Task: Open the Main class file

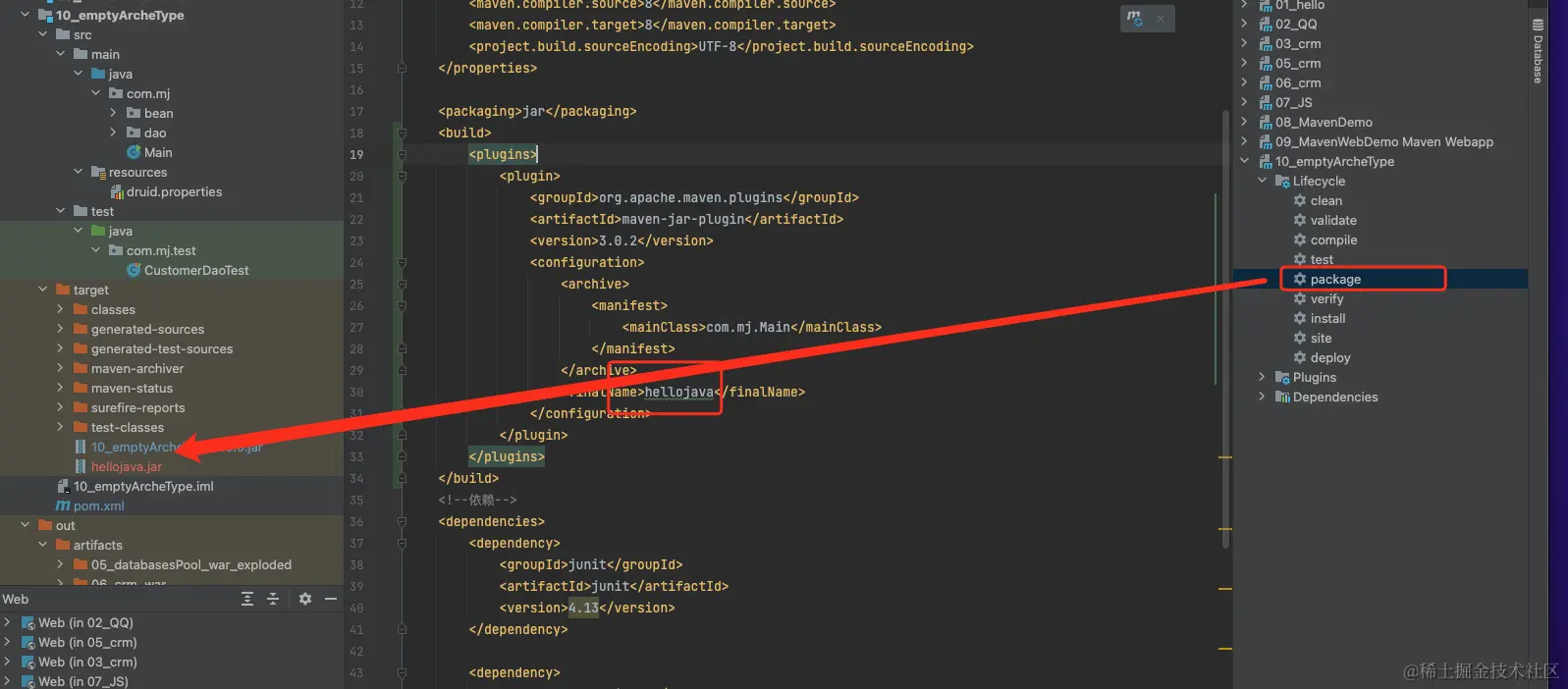Action: pos(158,153)
